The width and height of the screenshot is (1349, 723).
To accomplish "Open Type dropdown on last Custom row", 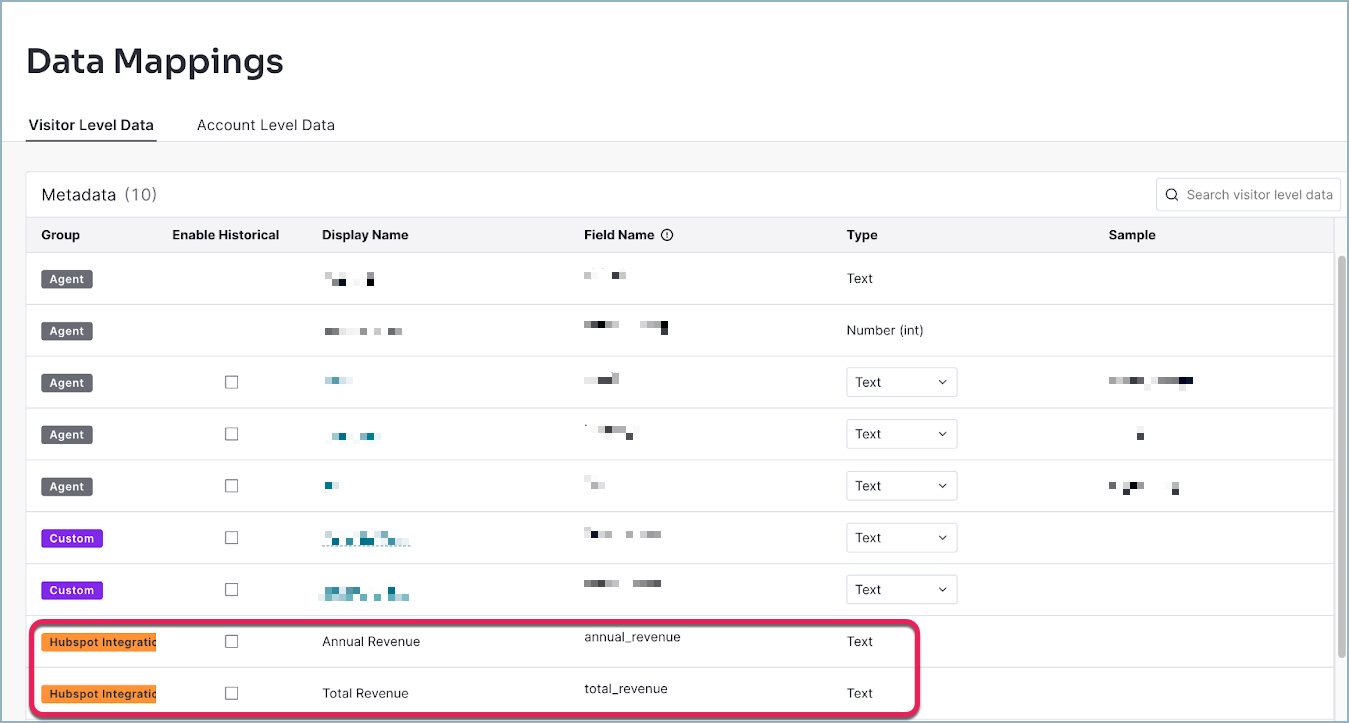I will click(902, 589).
